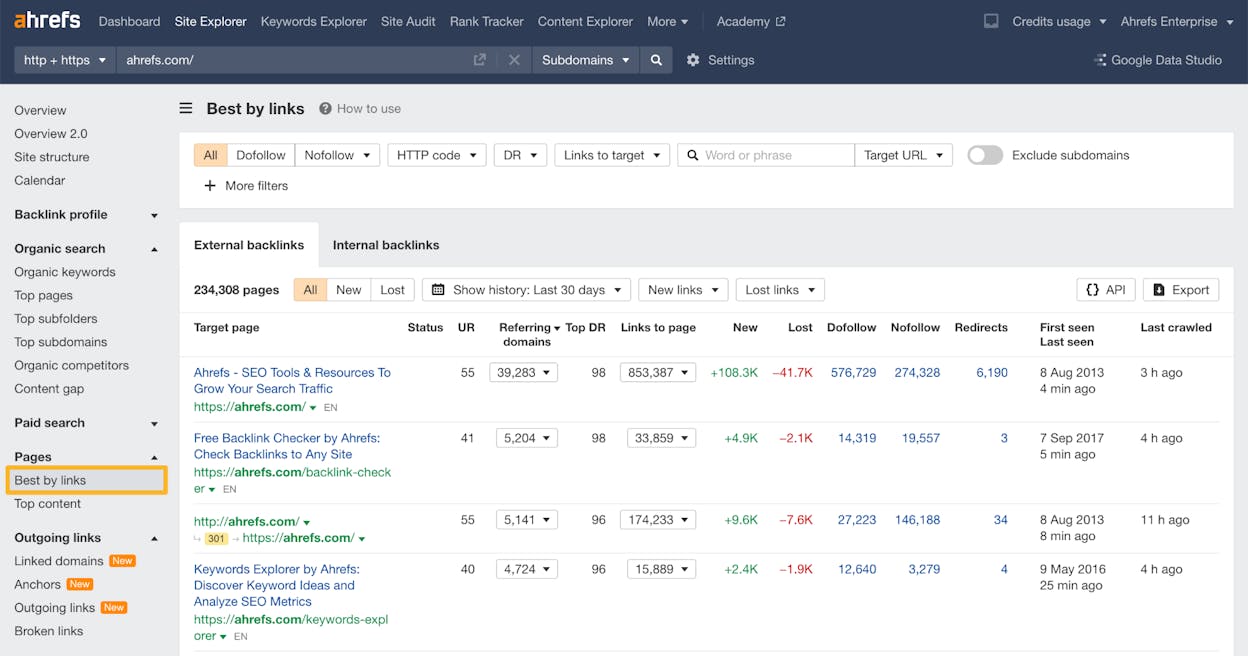This screenshot has height=656, width=1248.
Task: Open Linked domains in the sidebar
Action: coord(59,561)
